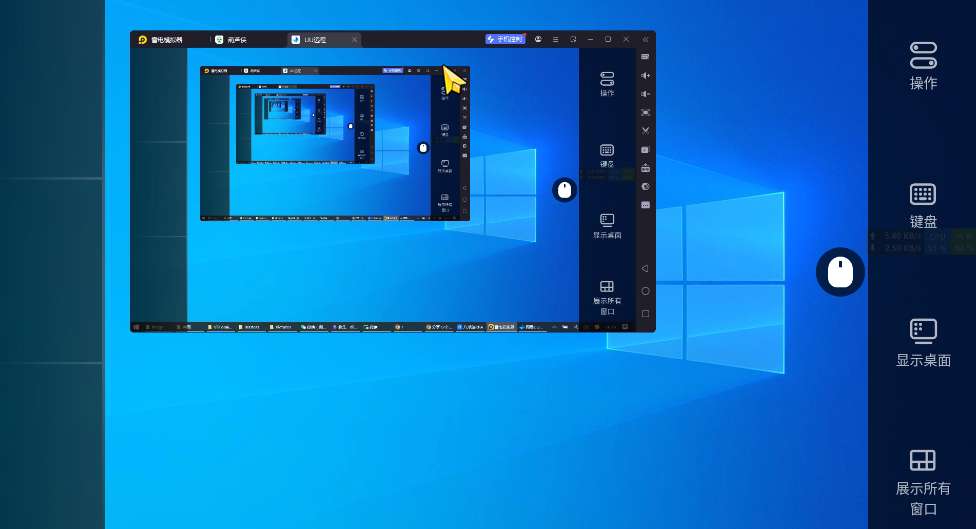
Task: Switch to the UU远程 tab
Action: click(x=310, y=39)
